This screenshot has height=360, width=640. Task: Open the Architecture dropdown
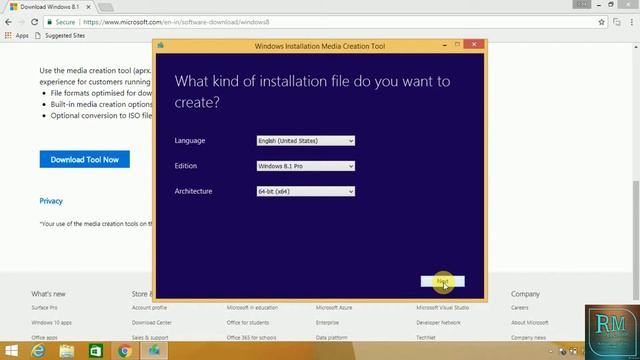tap(306, 191)
